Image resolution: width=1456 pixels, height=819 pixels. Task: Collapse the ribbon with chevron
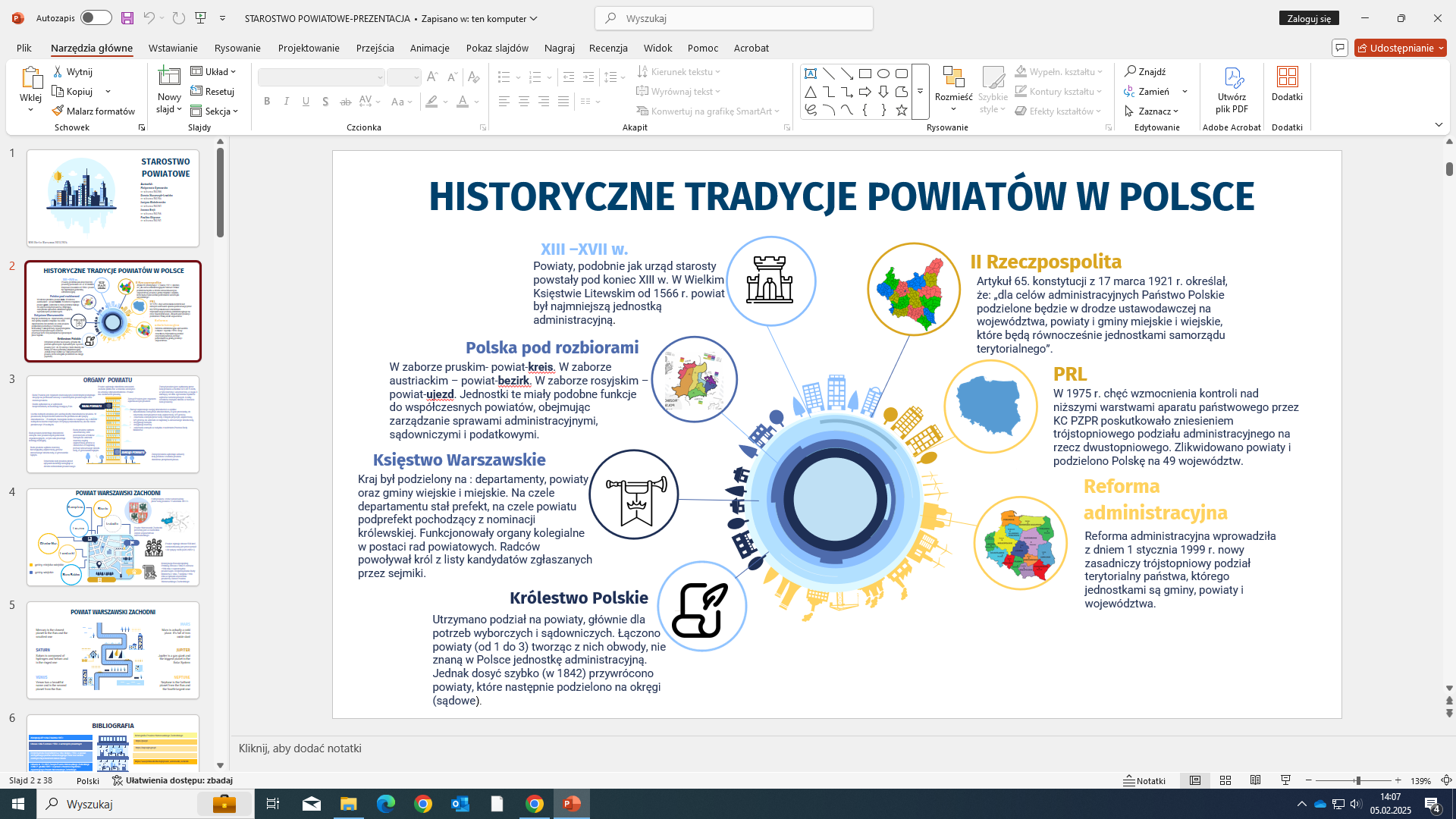click(x=1439, y=124)
